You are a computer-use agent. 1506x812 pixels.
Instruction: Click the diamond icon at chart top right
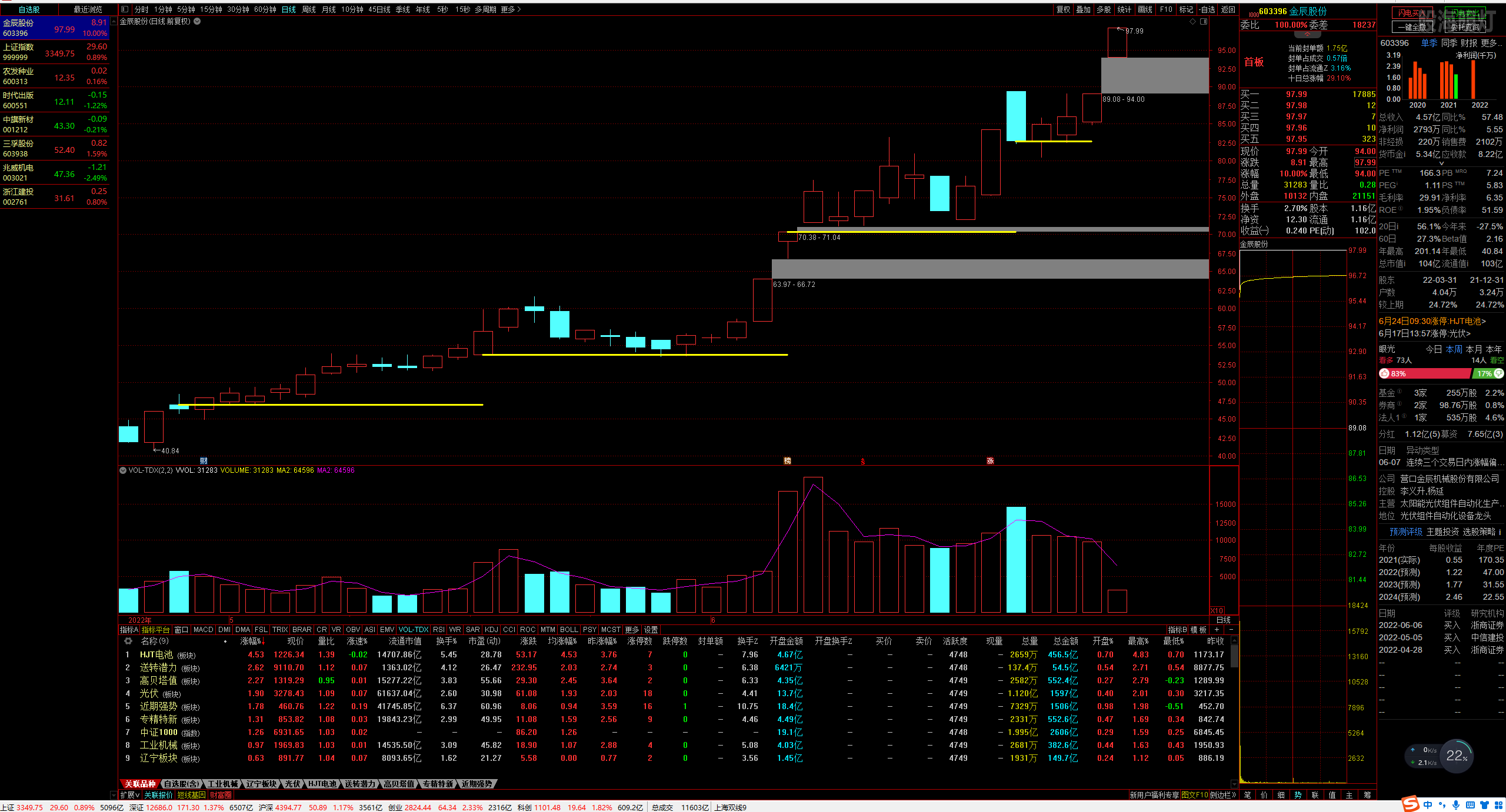click(1193, 21)
